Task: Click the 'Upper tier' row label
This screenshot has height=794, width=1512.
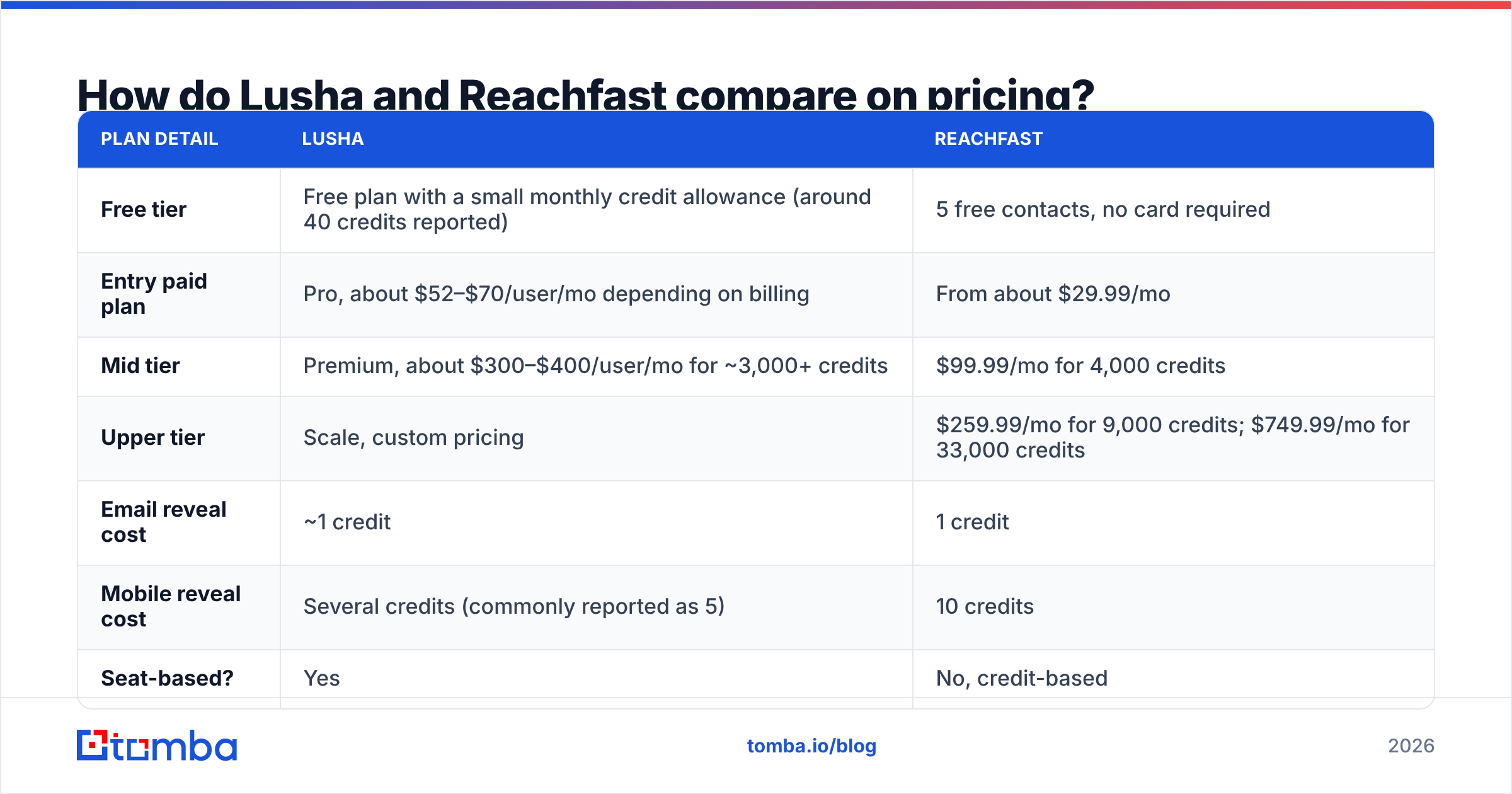Action: click(x=153, y=437)
